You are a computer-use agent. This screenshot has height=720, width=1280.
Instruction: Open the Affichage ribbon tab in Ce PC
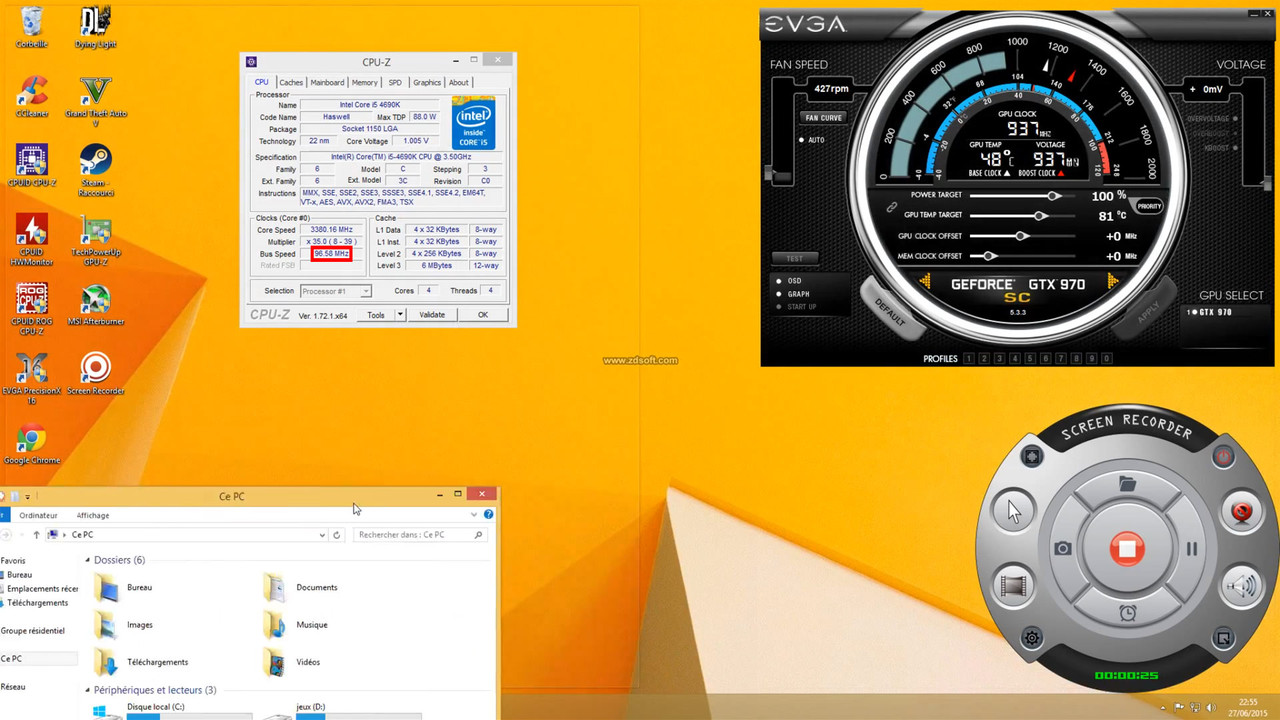click(x=93, y=515)
